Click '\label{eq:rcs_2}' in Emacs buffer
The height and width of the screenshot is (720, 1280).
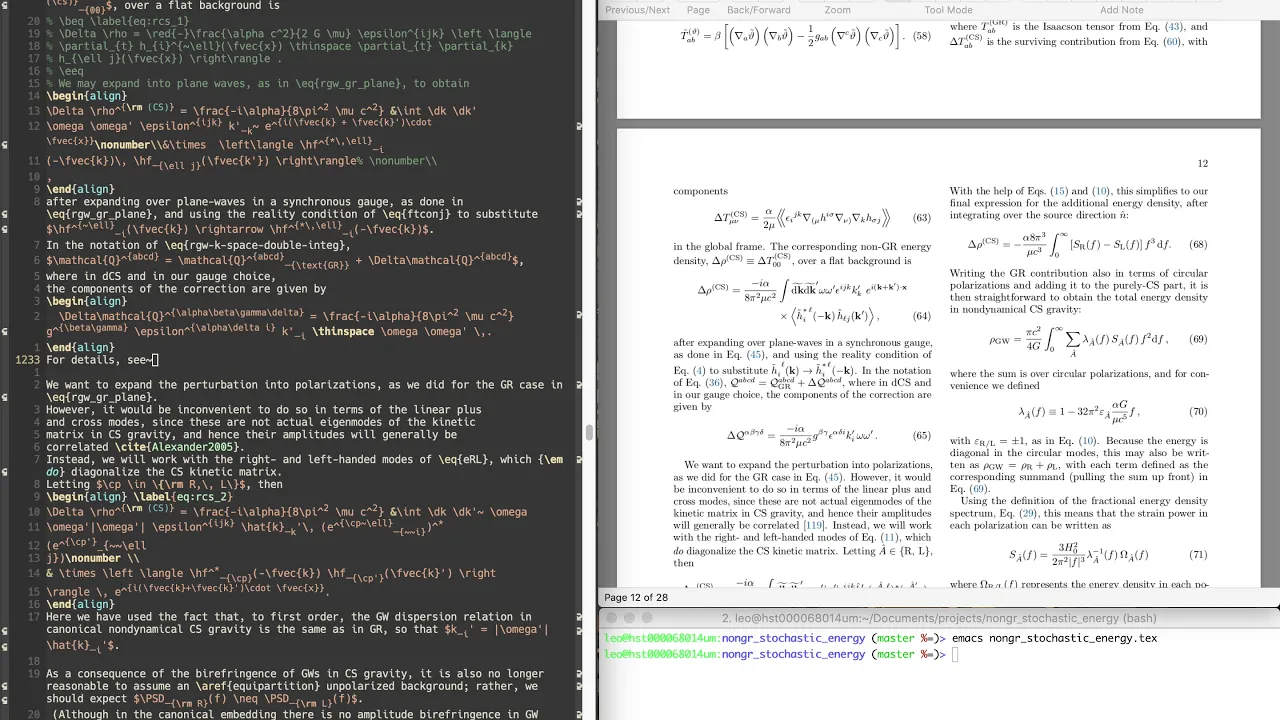(183, 497)
